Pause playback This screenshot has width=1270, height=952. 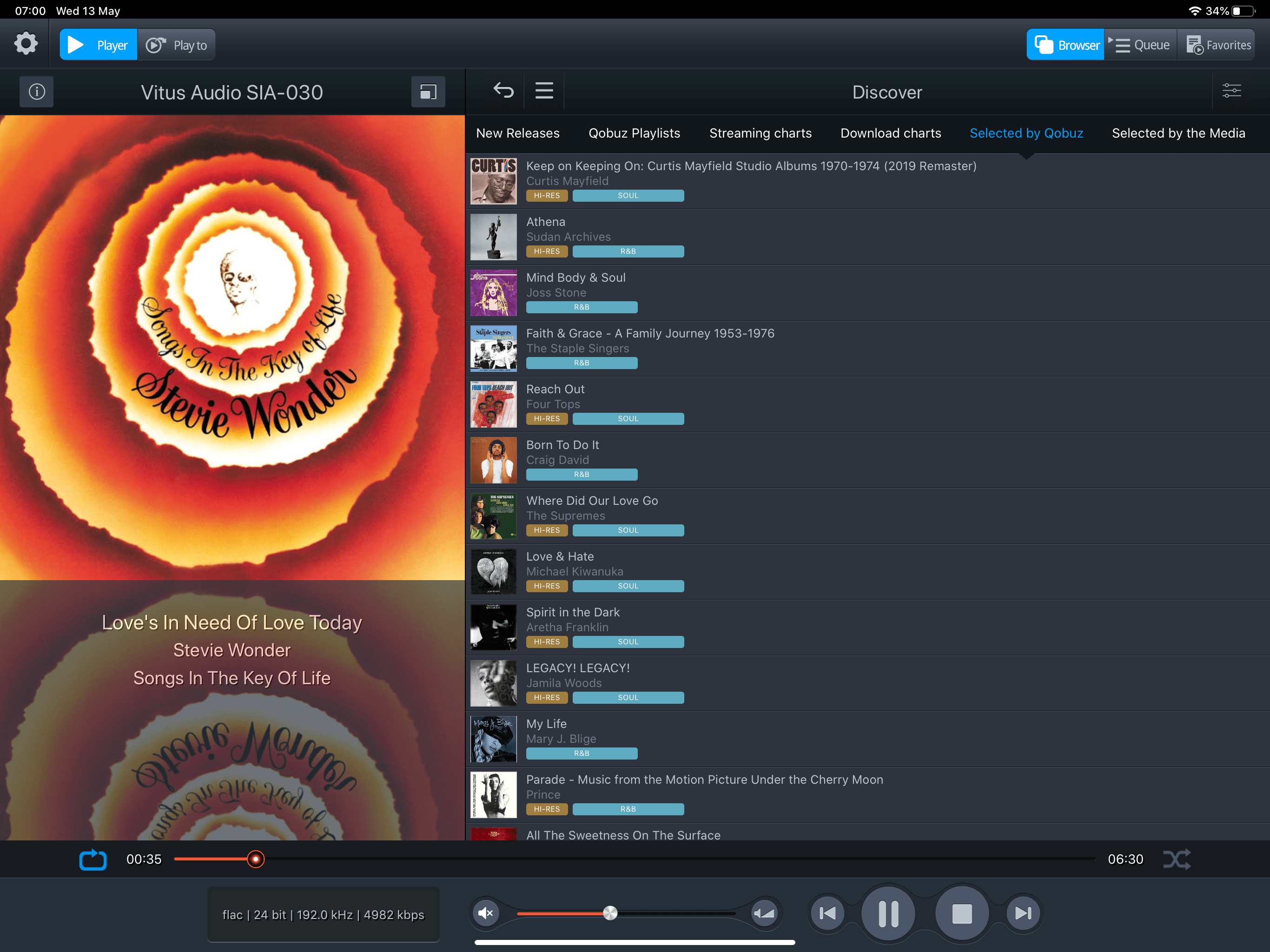pyautogui.click(x=888, y=913)
